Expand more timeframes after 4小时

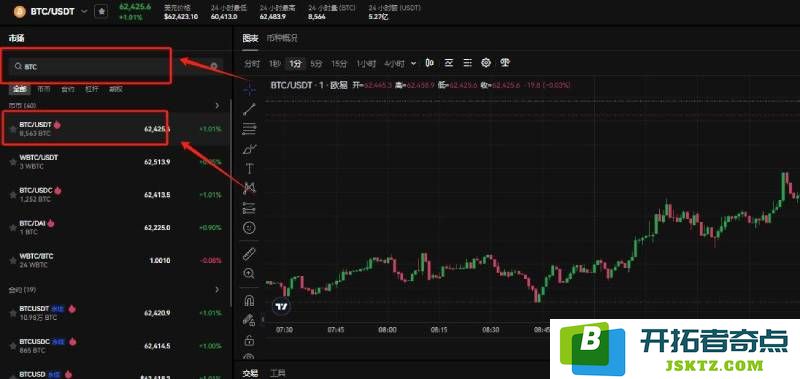413,64
